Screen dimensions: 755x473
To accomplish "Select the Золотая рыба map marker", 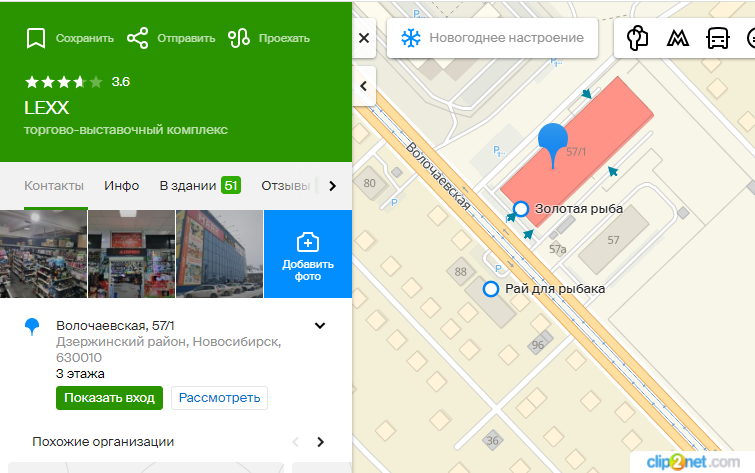I will (x=520, y=209).
